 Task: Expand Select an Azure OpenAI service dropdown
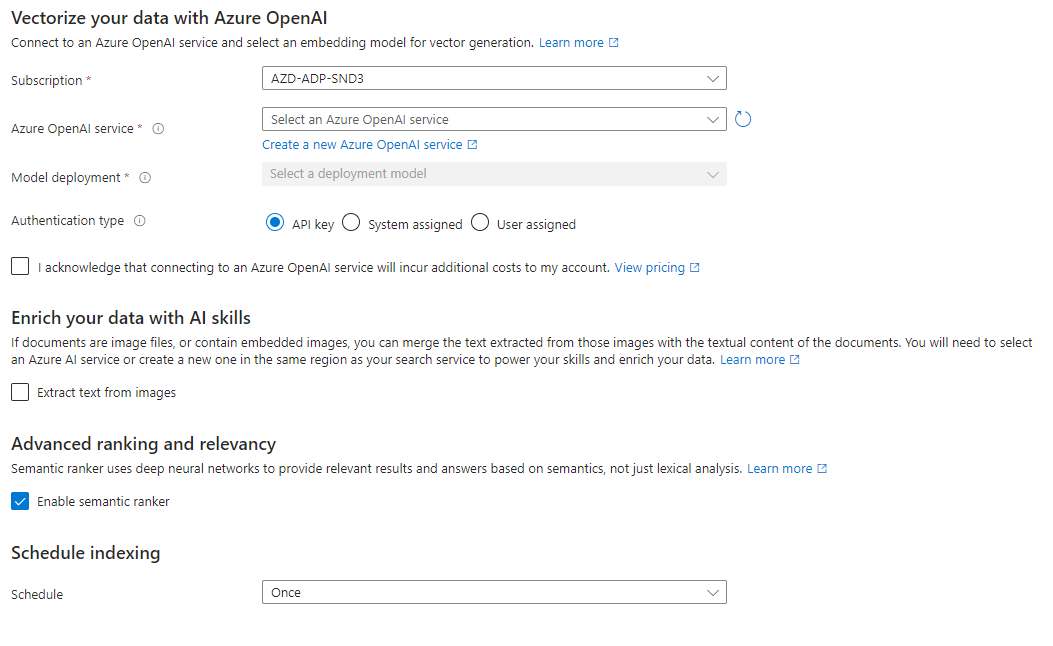point(494,120)
